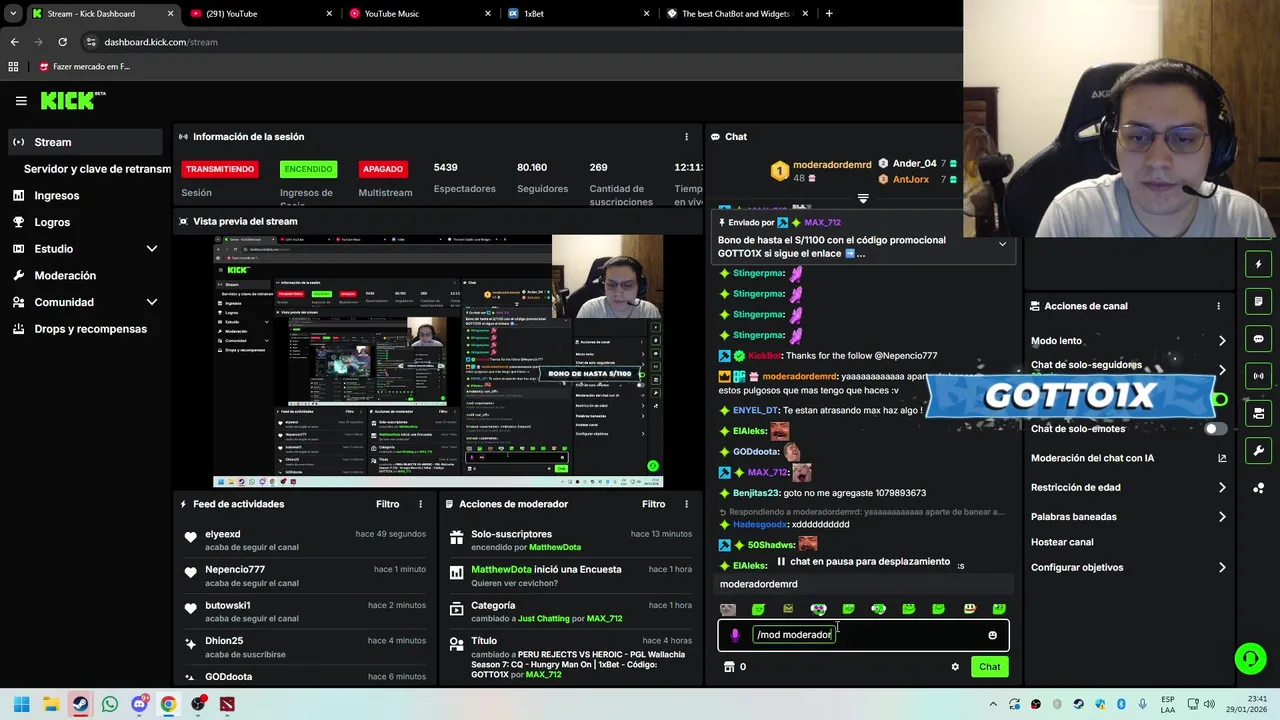This screenshot has height=720, width=1280.
Task: Open Ingresos in the sidebar
Action: (x=57, y=196)
